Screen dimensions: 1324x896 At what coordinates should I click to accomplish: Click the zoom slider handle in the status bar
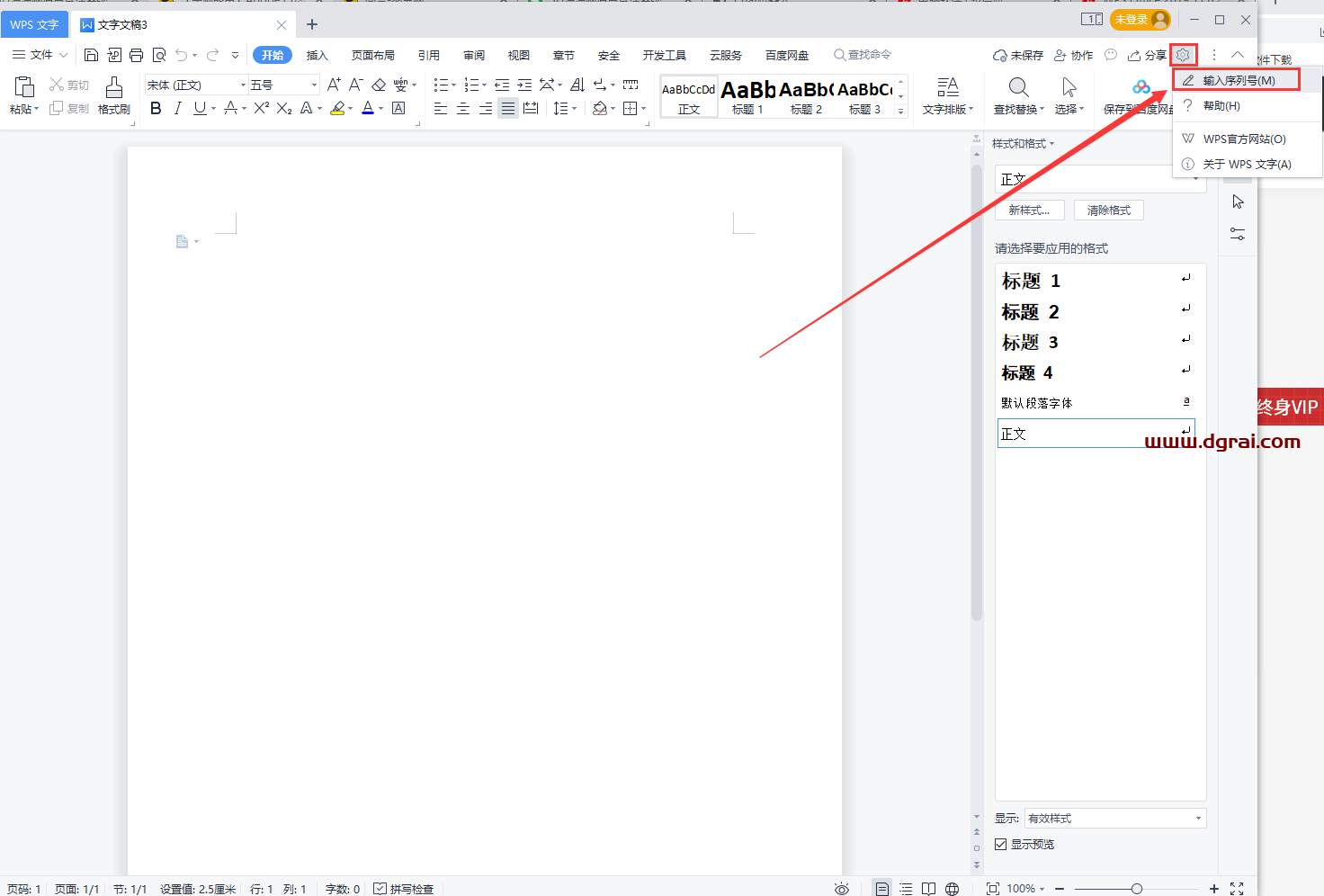coord(1137,889)
